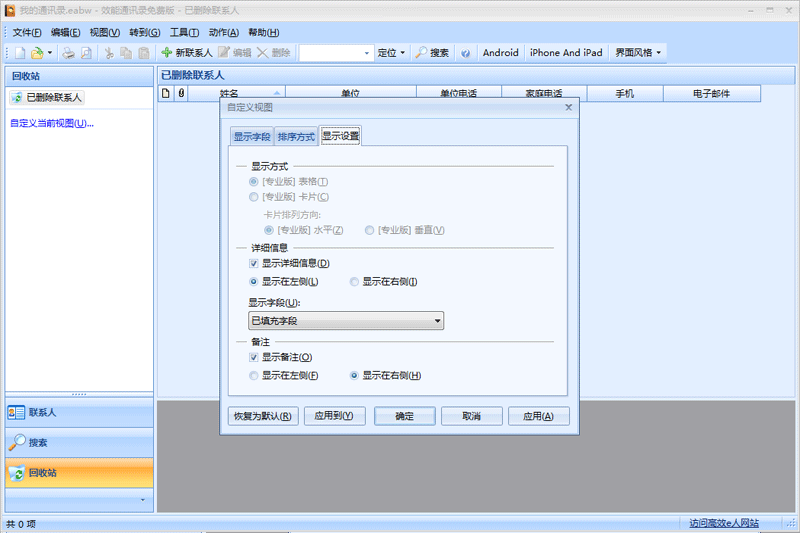Open the 工具(T) menu

coord(184,33)
